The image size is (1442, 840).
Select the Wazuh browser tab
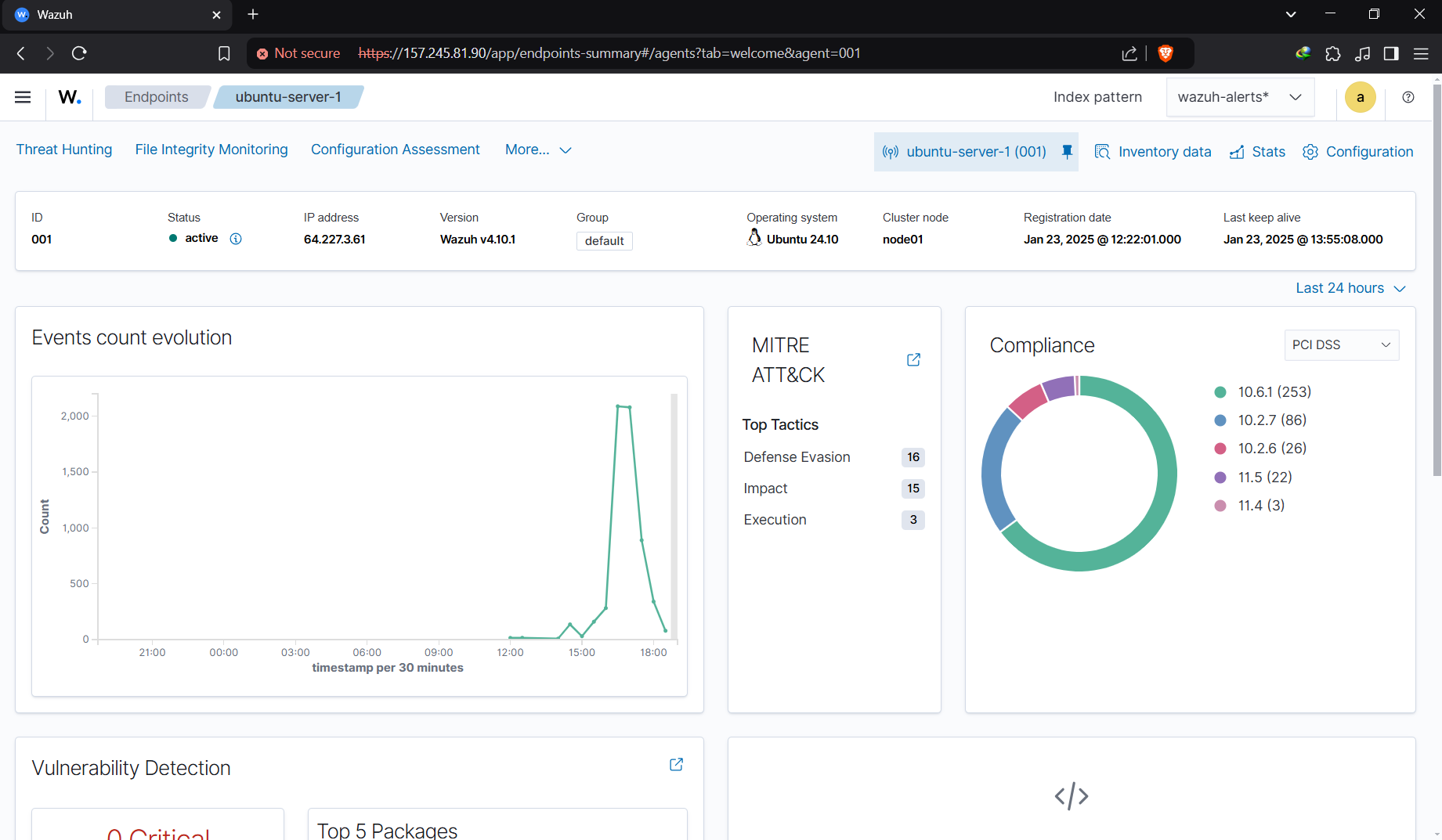[x=117, y=15]
